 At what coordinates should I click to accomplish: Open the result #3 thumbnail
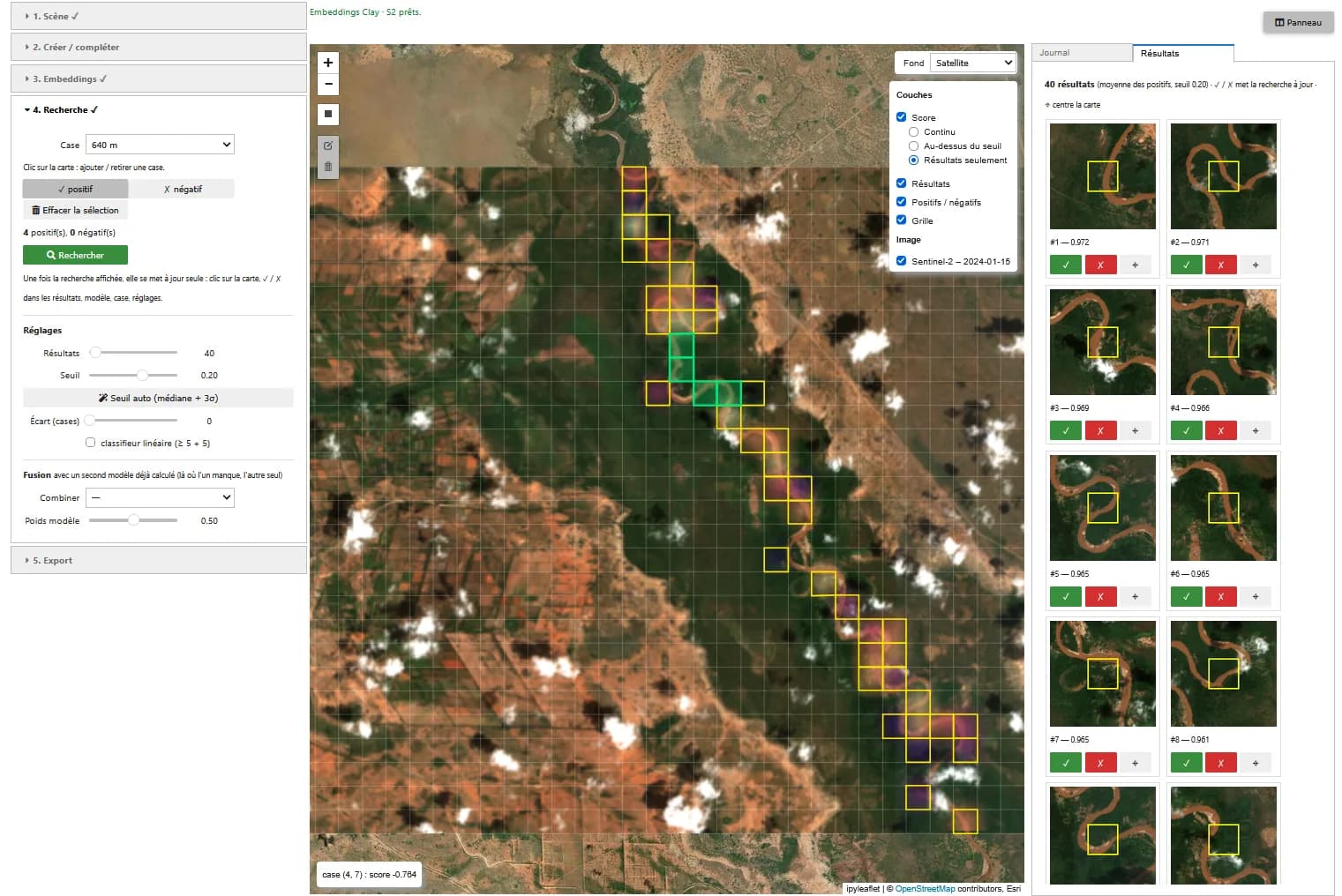coord(1103,342)
